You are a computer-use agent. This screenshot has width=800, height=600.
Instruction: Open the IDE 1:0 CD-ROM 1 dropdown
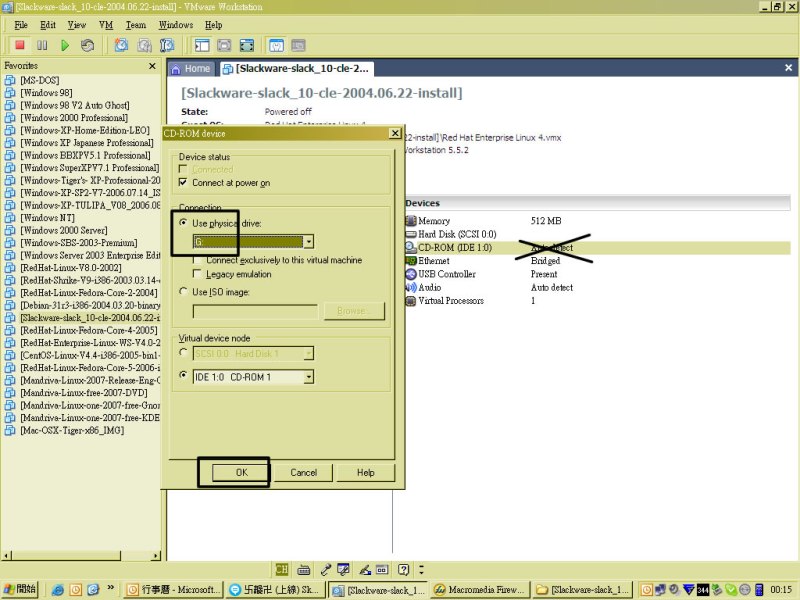(x=309, y=377)
